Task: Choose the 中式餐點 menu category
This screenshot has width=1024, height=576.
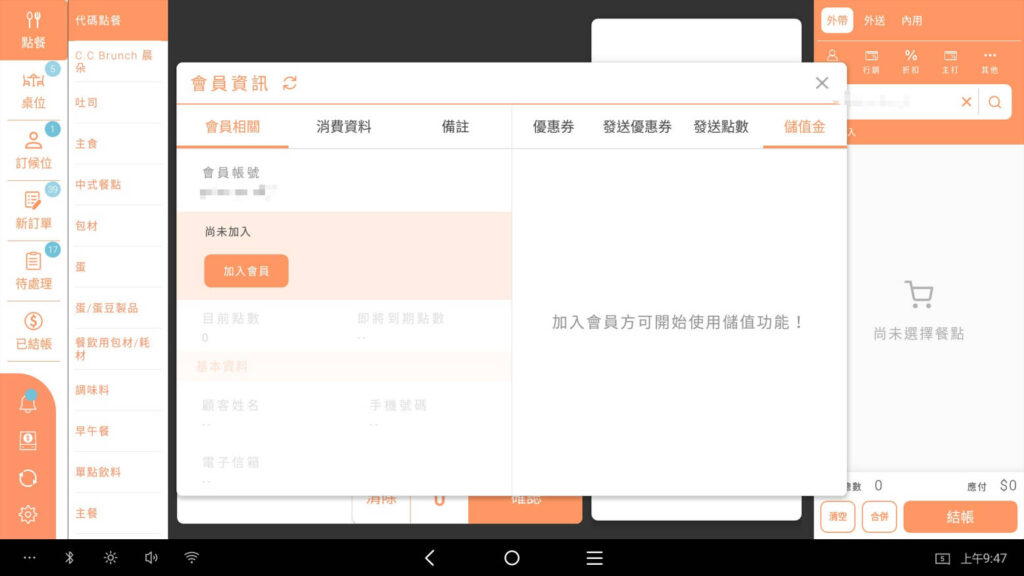Action: pyautogui.click(x=100, y=185)
